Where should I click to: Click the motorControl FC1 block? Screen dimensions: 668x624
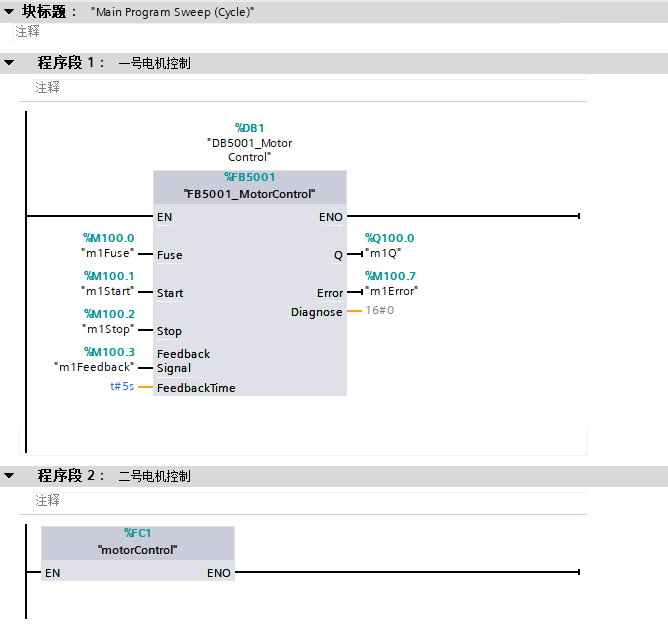coord(137,549)
